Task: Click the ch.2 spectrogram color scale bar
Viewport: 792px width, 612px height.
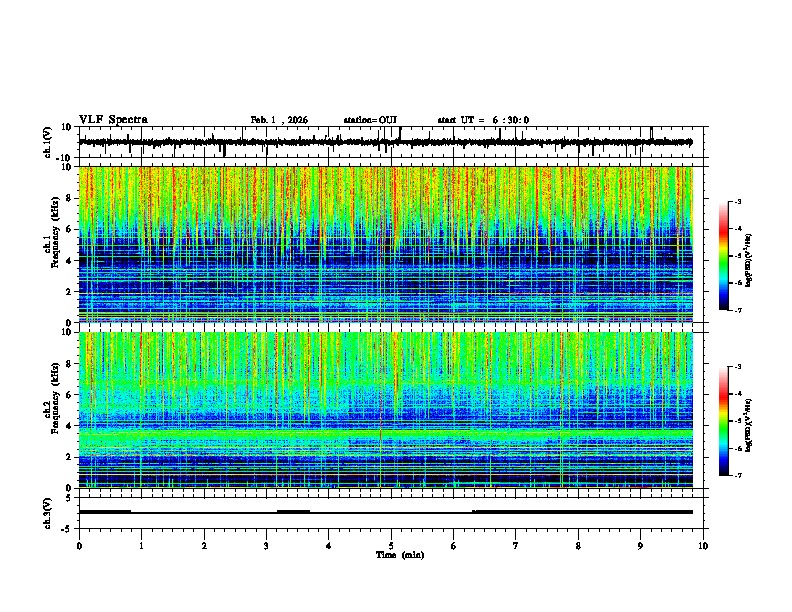Action: [724, 421]
